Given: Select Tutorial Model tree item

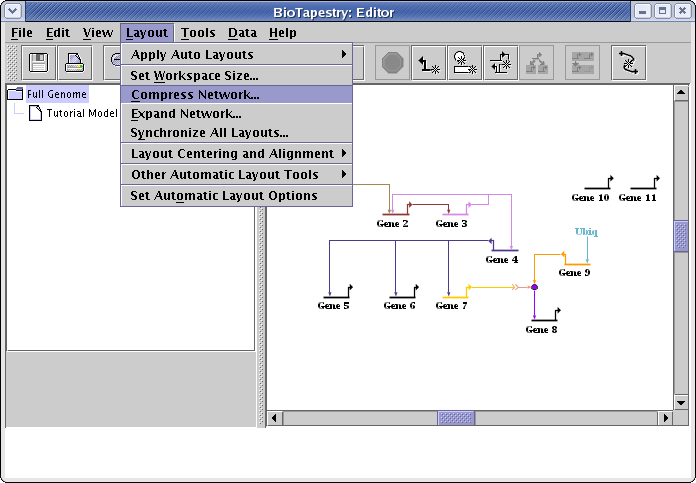Looking at the screenshot, I should 82,113.
